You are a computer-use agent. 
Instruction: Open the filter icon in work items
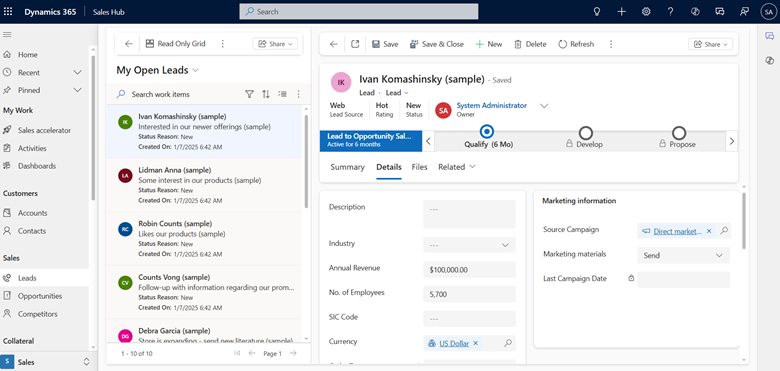pyautogui.click(x=249, y=94)
